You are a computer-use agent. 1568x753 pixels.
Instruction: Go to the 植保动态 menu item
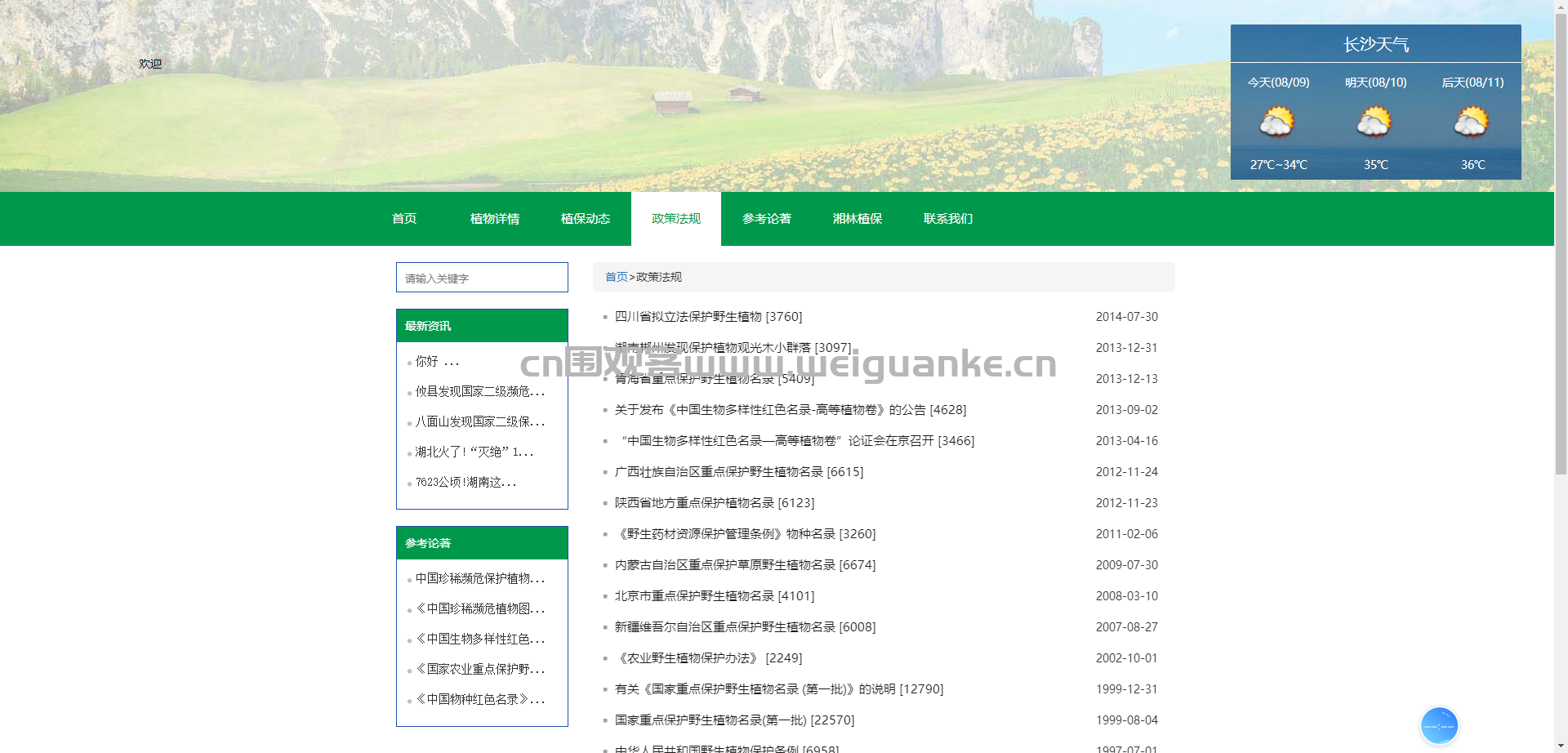click(586, 218)
